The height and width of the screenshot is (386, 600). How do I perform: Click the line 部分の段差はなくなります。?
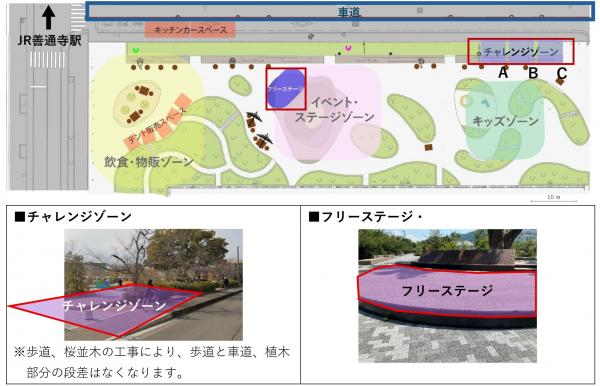[x=106, y=372]
